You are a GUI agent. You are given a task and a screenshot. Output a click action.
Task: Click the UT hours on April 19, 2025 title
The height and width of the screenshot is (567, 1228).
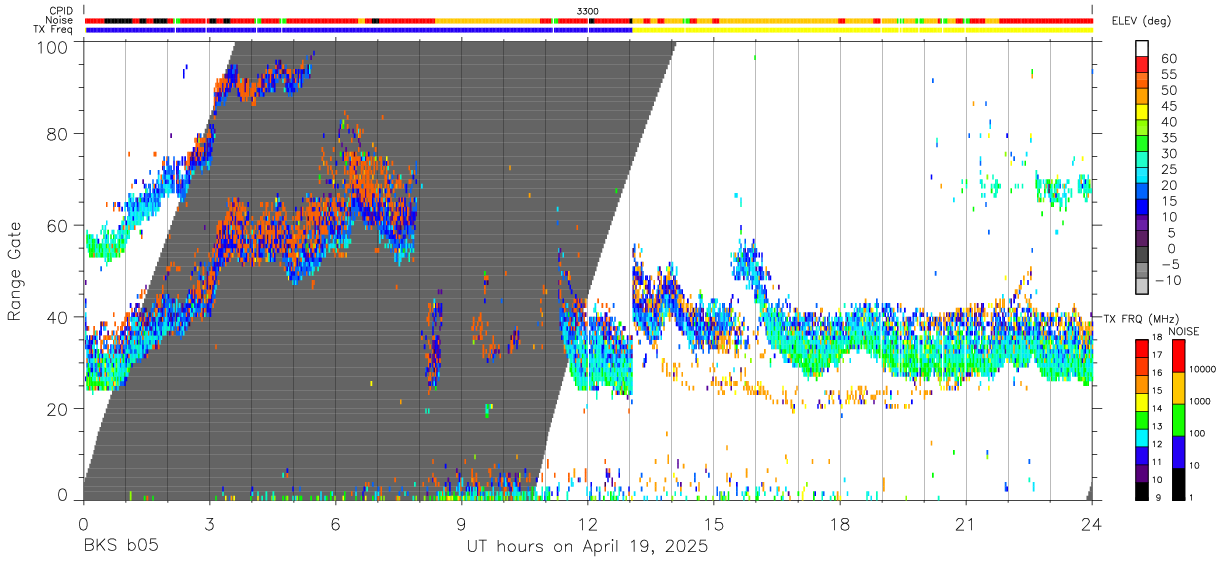[587, 547]
